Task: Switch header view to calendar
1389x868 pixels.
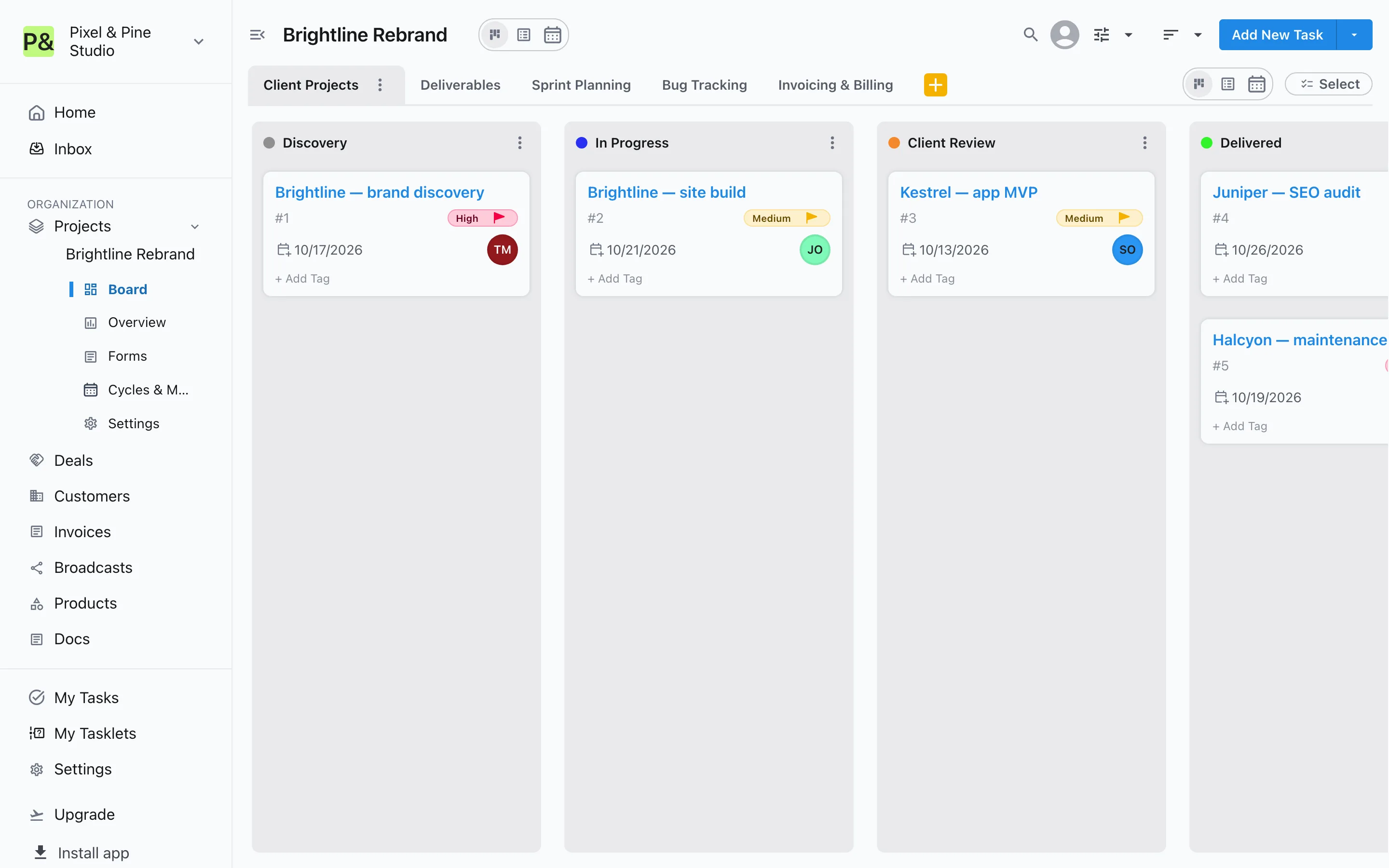Action: coord(552,35)
